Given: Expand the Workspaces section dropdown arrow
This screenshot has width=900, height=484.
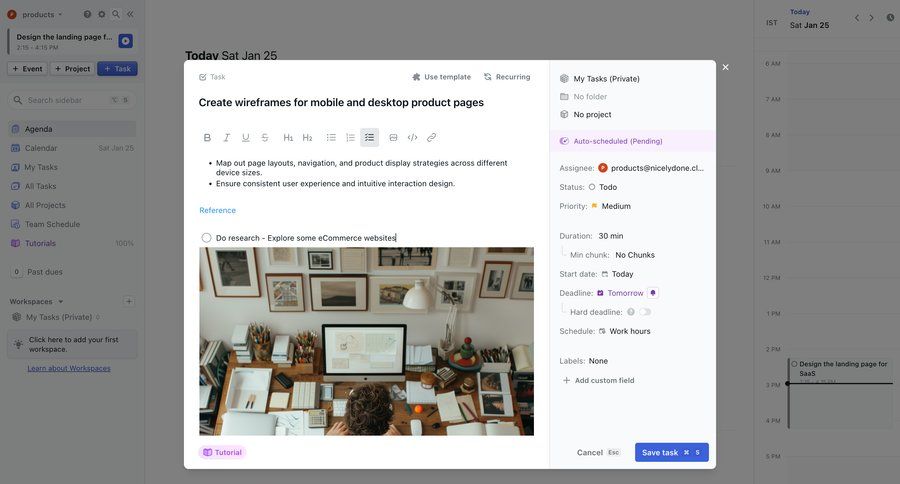Looking at the screenshot, I should tap(61, 301).
